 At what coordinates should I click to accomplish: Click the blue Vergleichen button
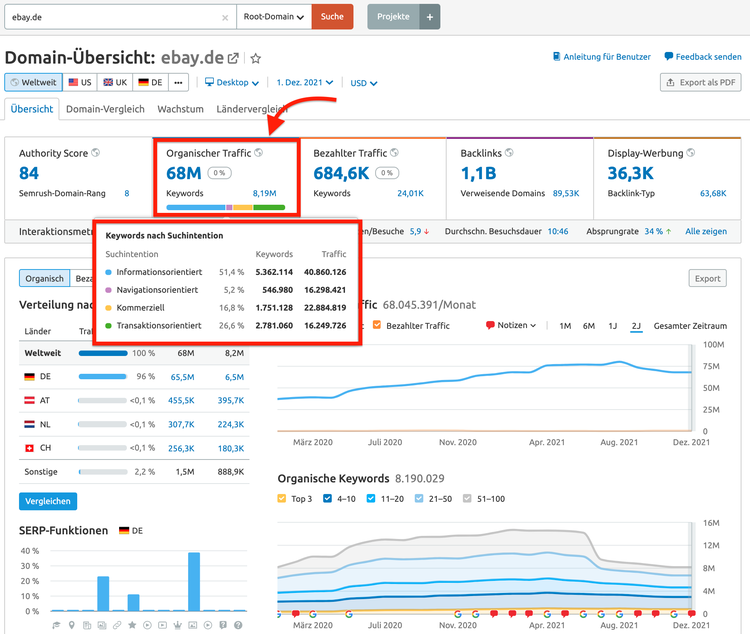click(x=48, y=501)
